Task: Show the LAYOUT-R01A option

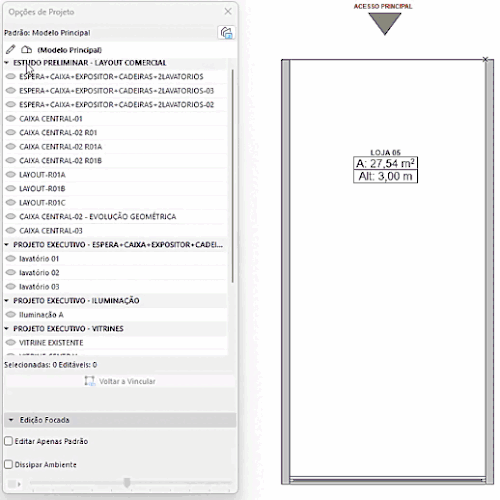Action: coord(11,174)
